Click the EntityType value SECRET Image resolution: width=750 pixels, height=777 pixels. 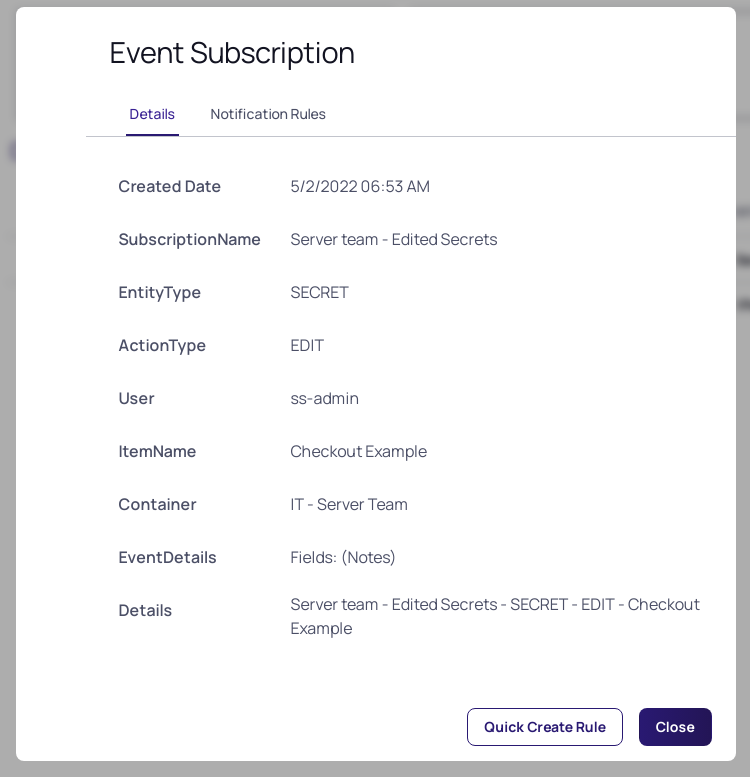point(320,293)
